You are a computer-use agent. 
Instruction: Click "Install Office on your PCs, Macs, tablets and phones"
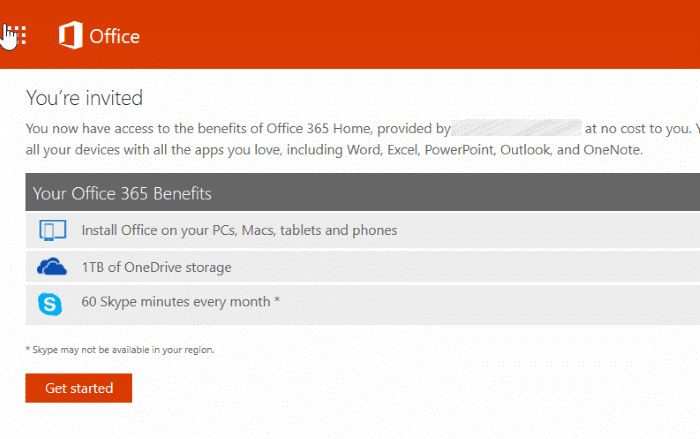tap(239, 230)
